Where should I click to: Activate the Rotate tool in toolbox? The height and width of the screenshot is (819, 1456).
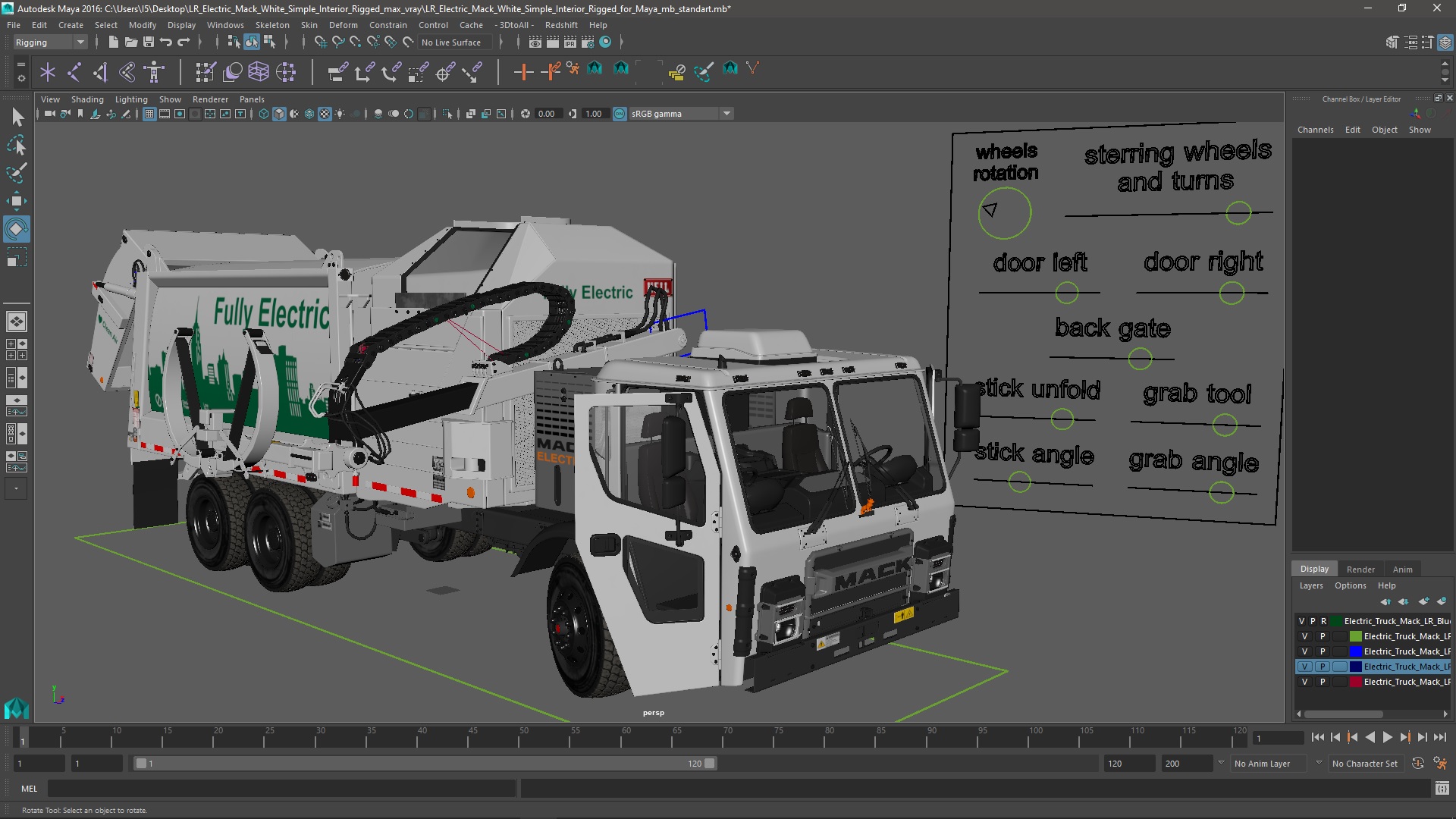tap(17, 229)
